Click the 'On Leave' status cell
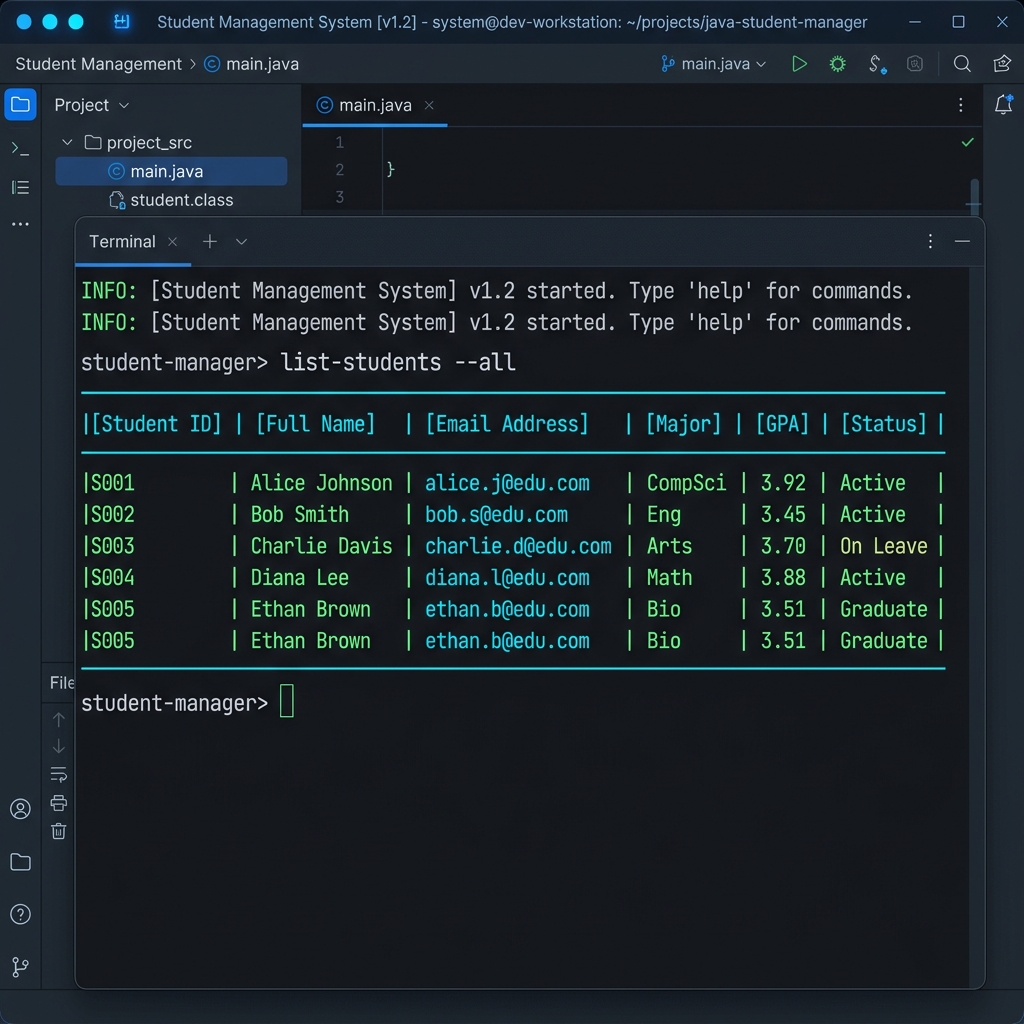Screen dimensions: 1024x1024 pyautogui.click(x=884, y=546)
